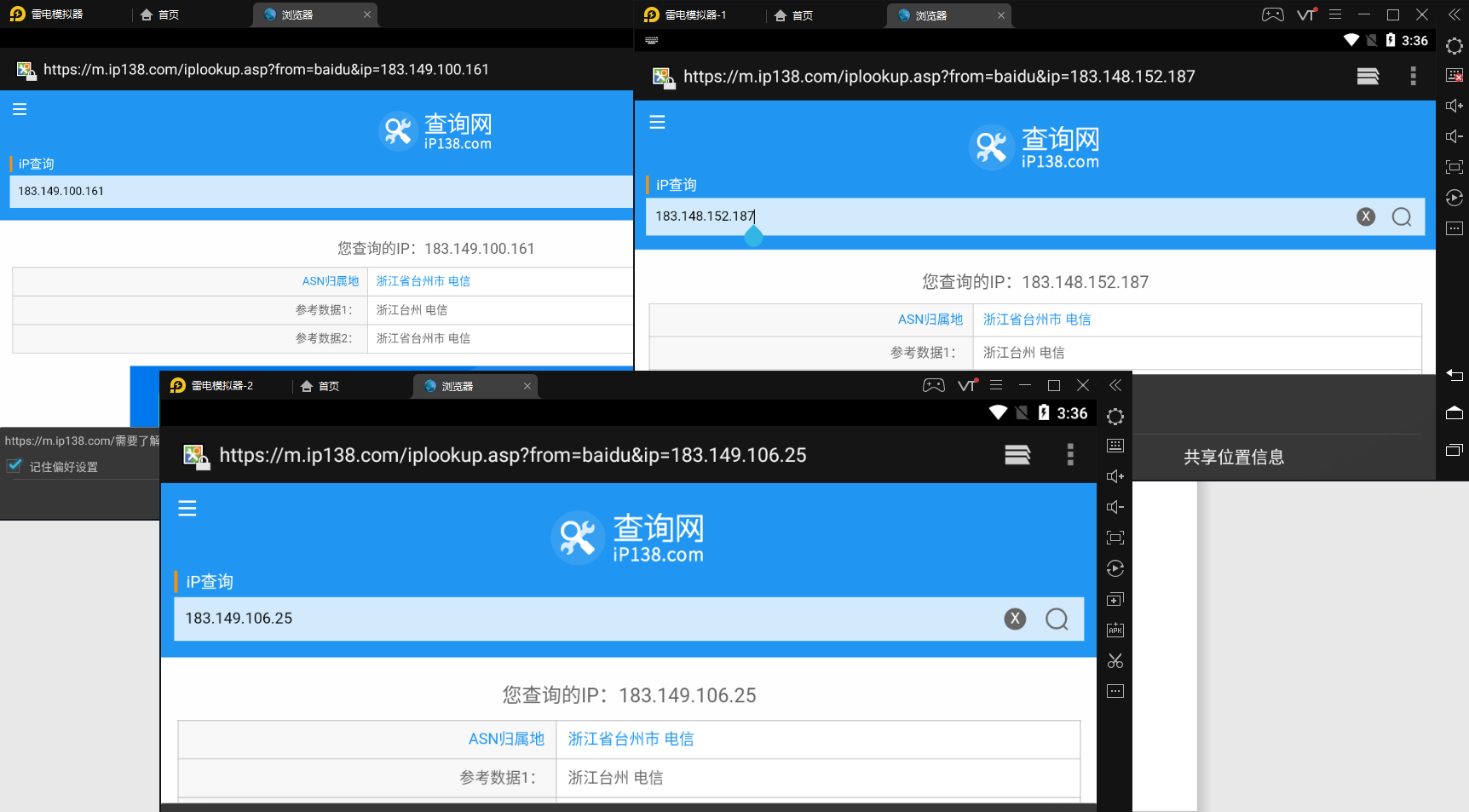This screenshot has width=1469, height=812.
Task: Open operation recorder in 雷电模拟器-2 sidebar
Action: [x=1115, y=568]
